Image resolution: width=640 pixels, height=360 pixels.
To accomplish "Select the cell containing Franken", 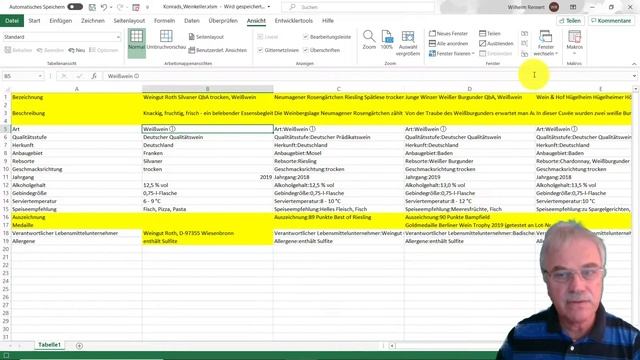I will pyautogui.click(x=207, y=153).
